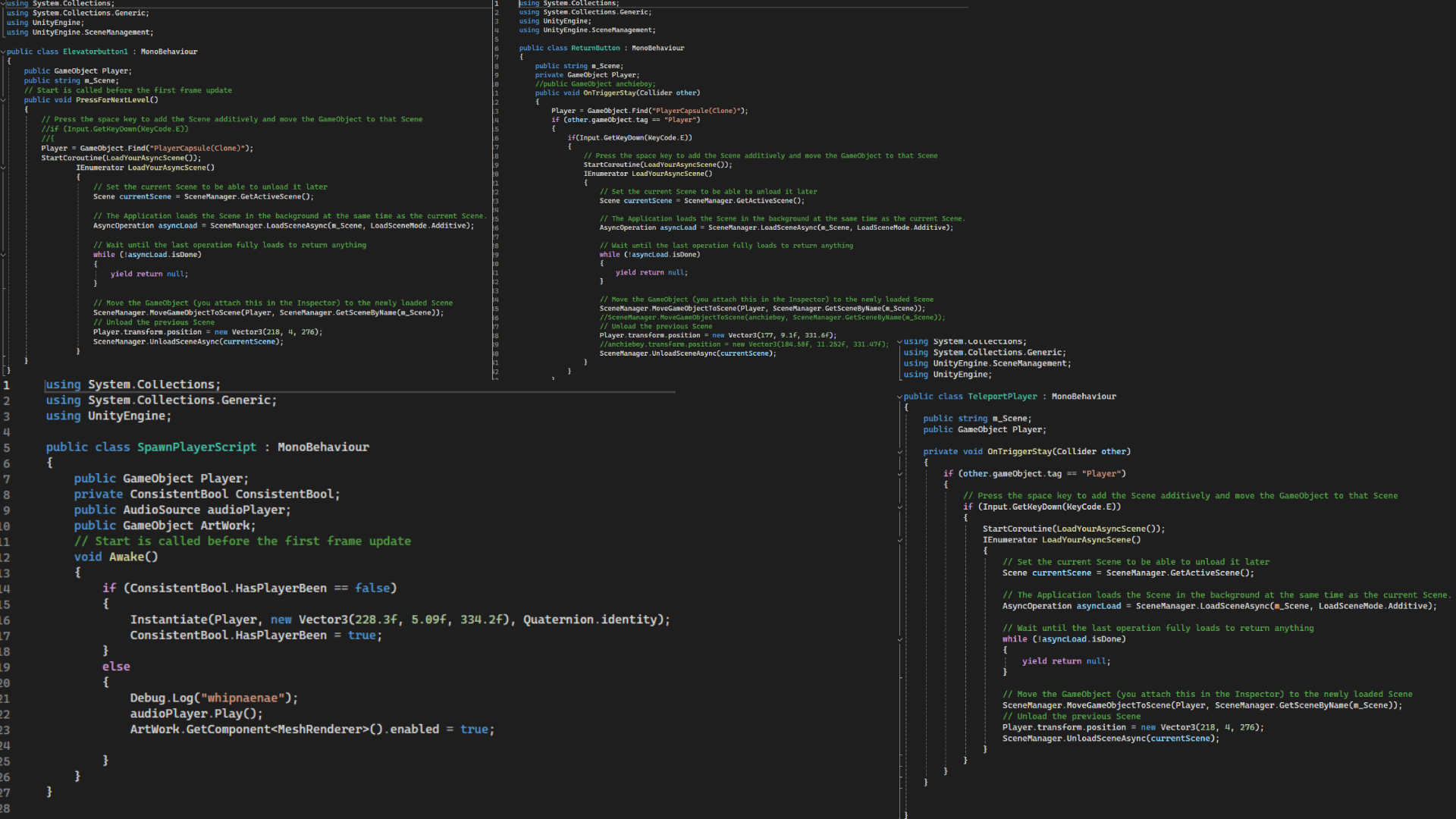Click 'SceneManager.MoveGameObjectToScene' line in TeleportPlayer

click(1203, 705)
